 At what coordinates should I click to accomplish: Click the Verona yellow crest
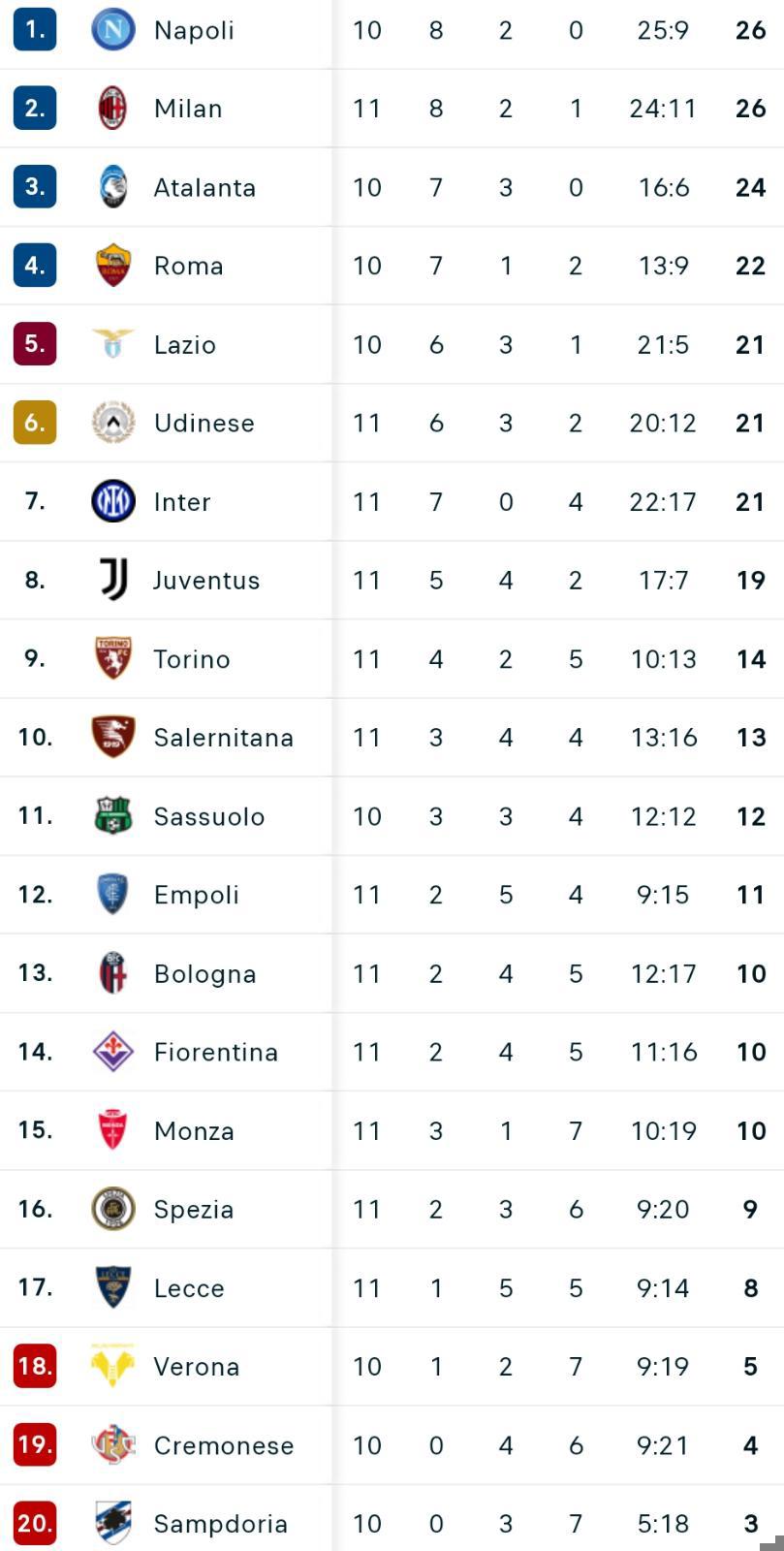(113, 1366)
